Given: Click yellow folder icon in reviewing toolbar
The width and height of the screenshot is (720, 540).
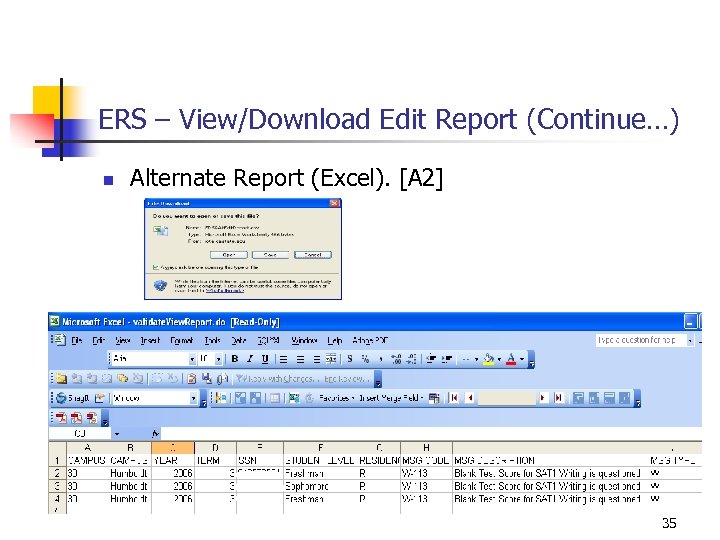Looking at the screenshot, I should click(61, 378).
